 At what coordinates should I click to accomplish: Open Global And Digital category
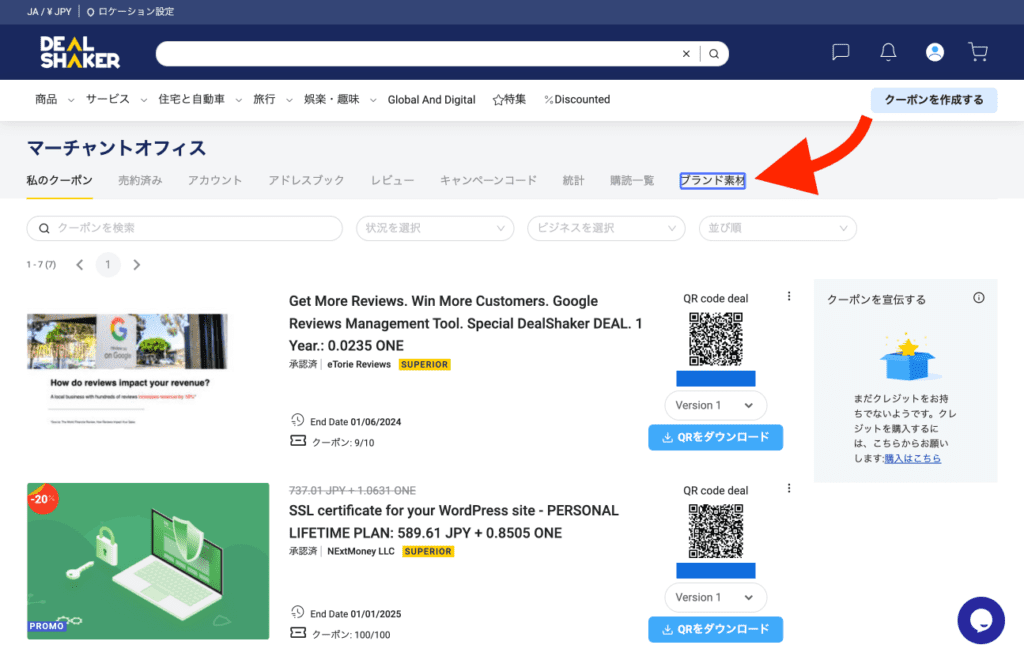431,100
